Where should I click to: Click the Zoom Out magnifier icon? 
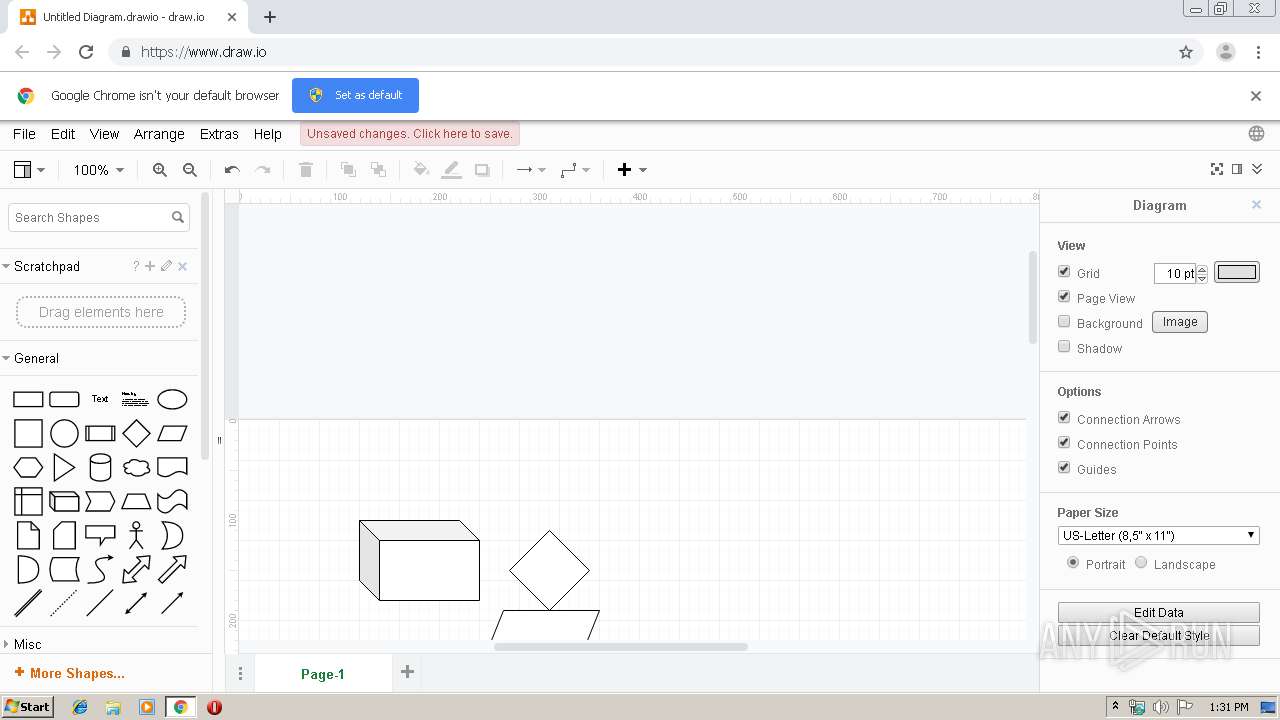point(190,170)
